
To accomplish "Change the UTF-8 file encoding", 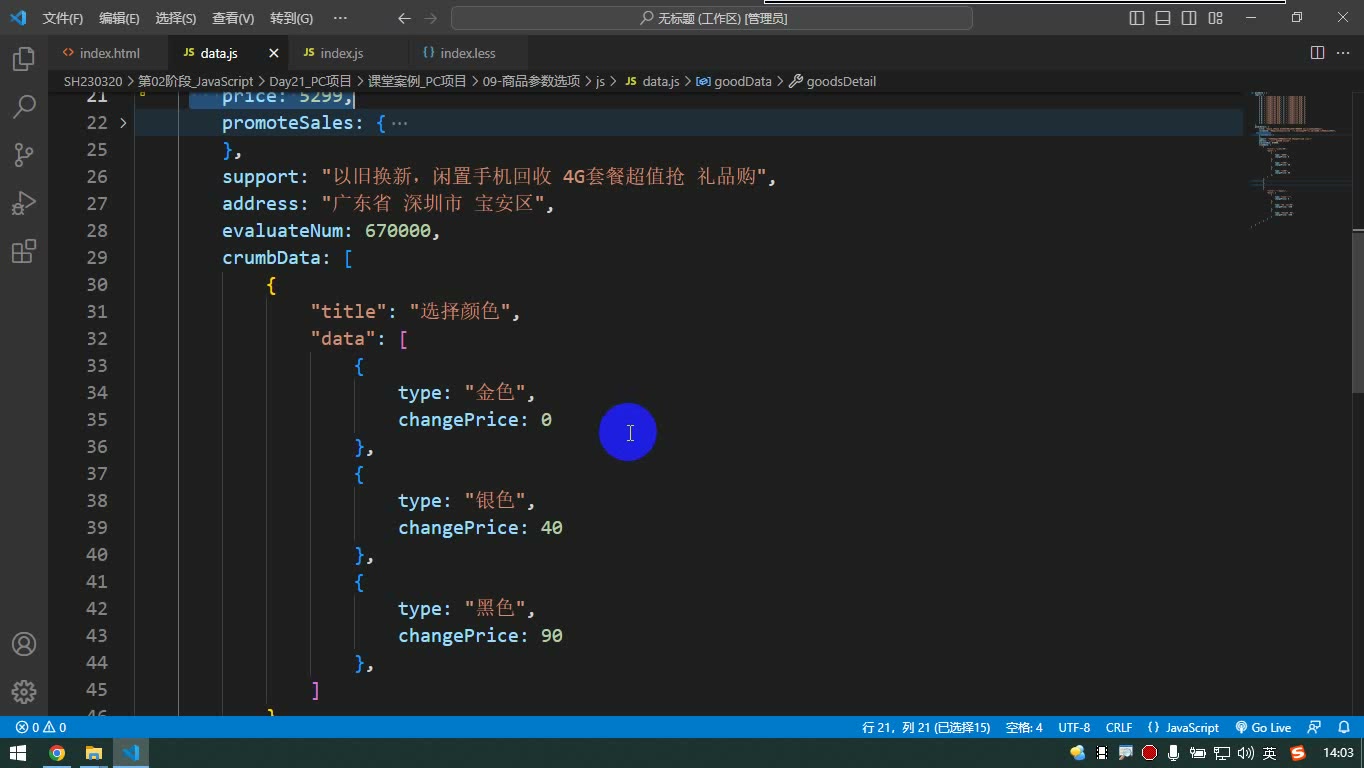I will [1074, 727].
